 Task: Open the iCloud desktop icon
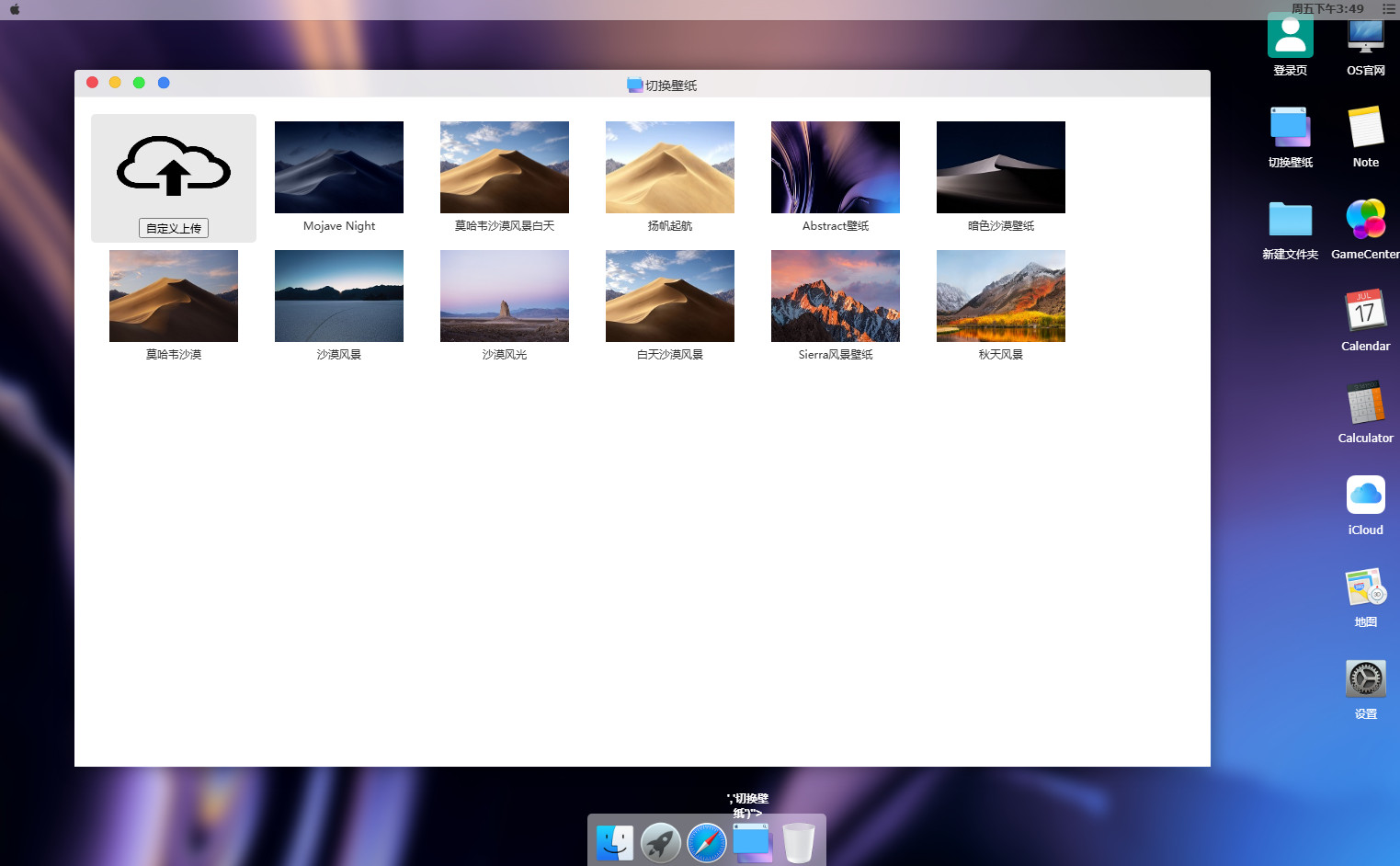tap(1365, 496)
